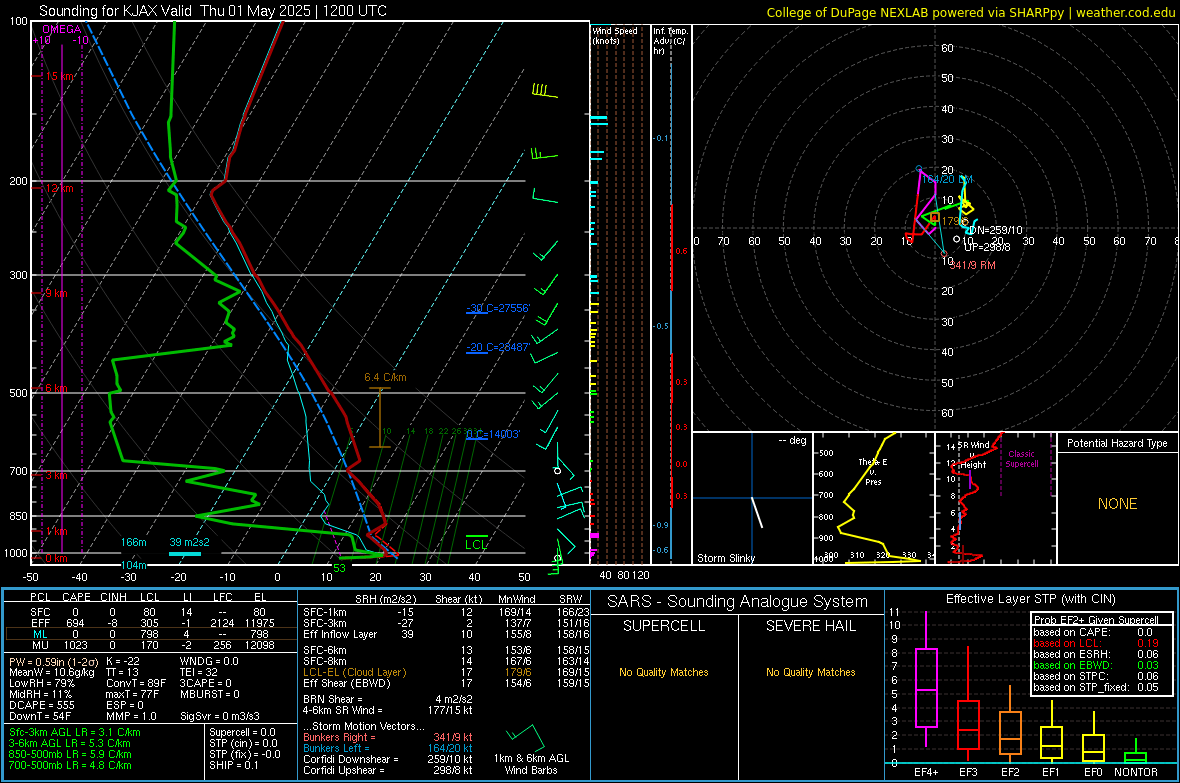Click the '700-500mb LR = 4.8 C/km' line
The height and width of the screenshot is (783, 1180).
tap(70, 765)
